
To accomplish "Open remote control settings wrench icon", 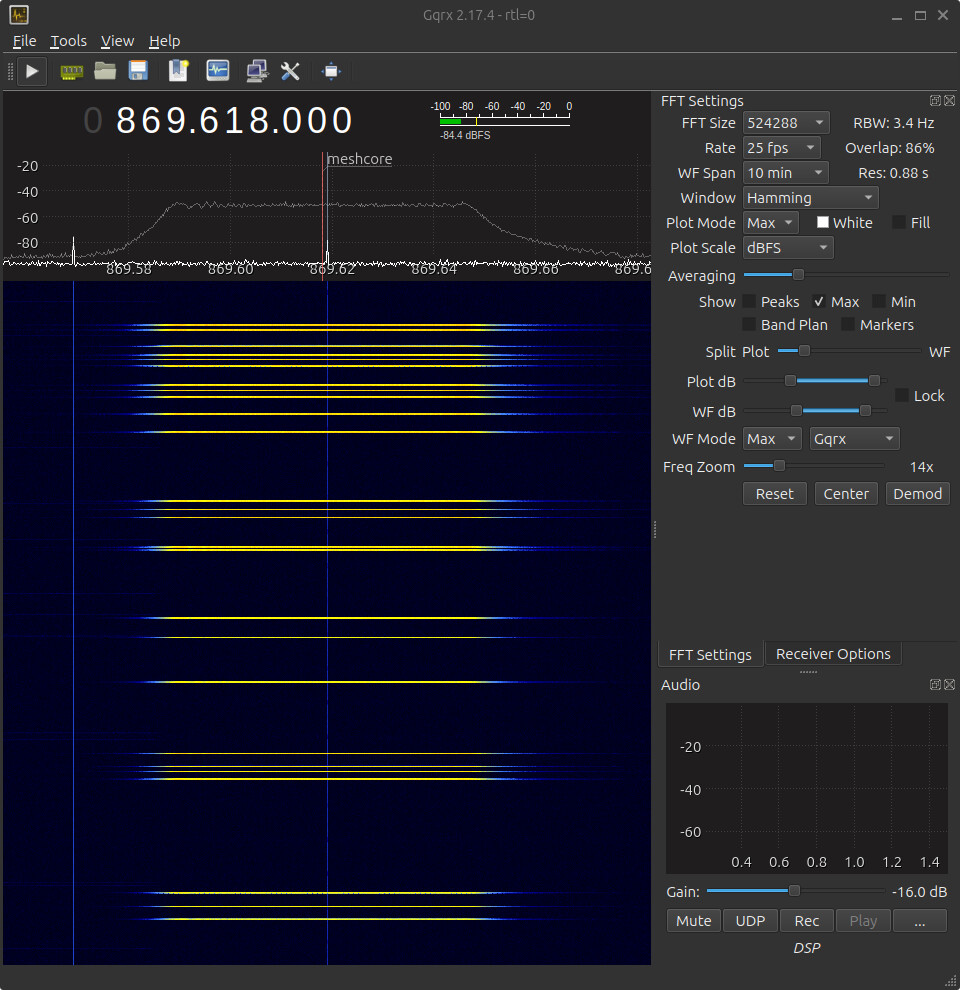I will tap(290, 71).
